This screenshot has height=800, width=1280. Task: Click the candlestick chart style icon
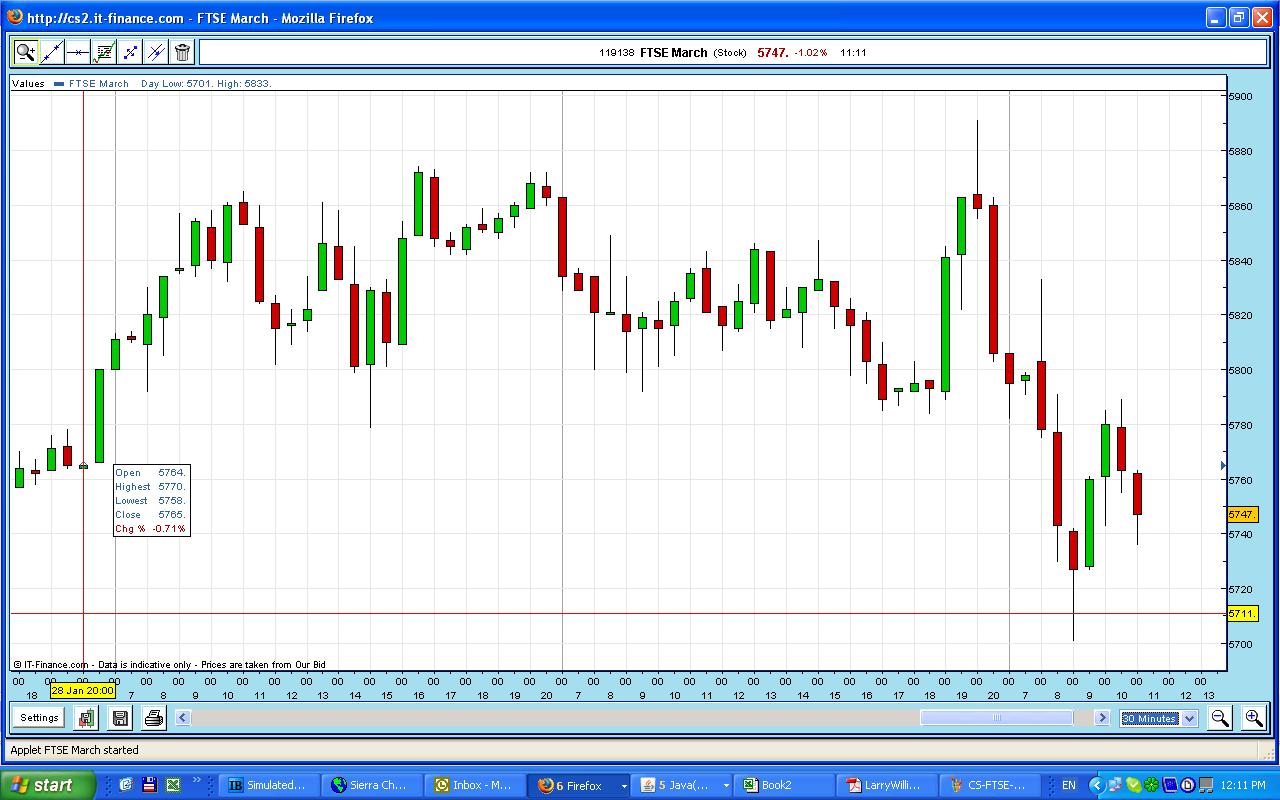(87, 717)
